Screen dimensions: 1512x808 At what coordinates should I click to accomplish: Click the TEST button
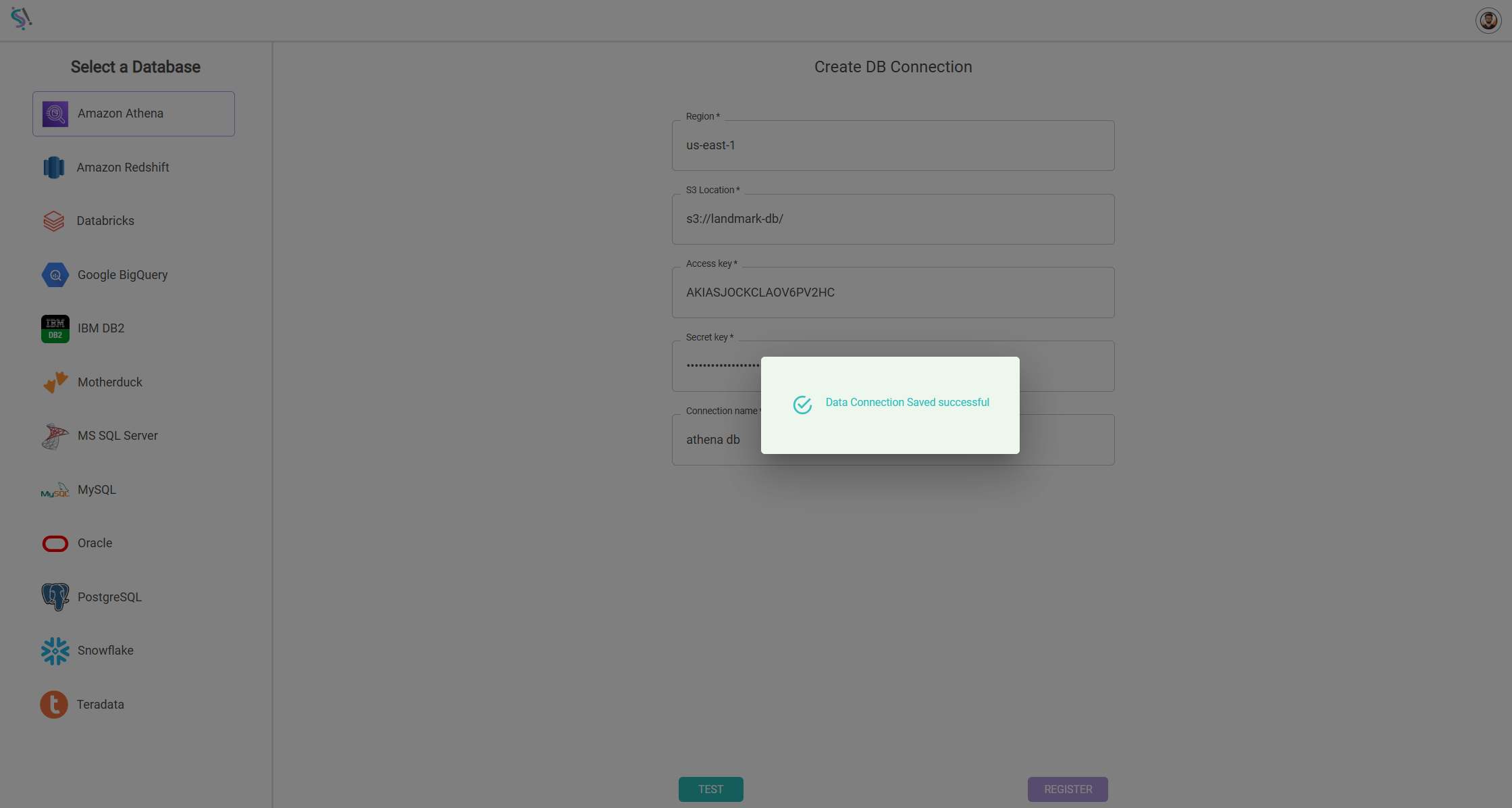pyautogui.click(x=711, y=789)
